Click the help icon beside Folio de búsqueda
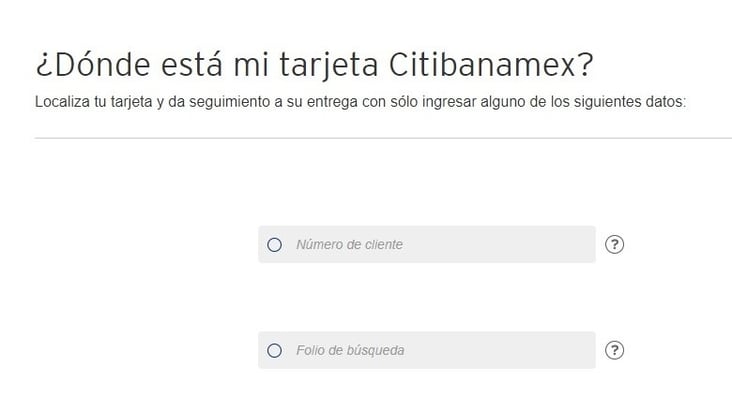 [615, 350]
